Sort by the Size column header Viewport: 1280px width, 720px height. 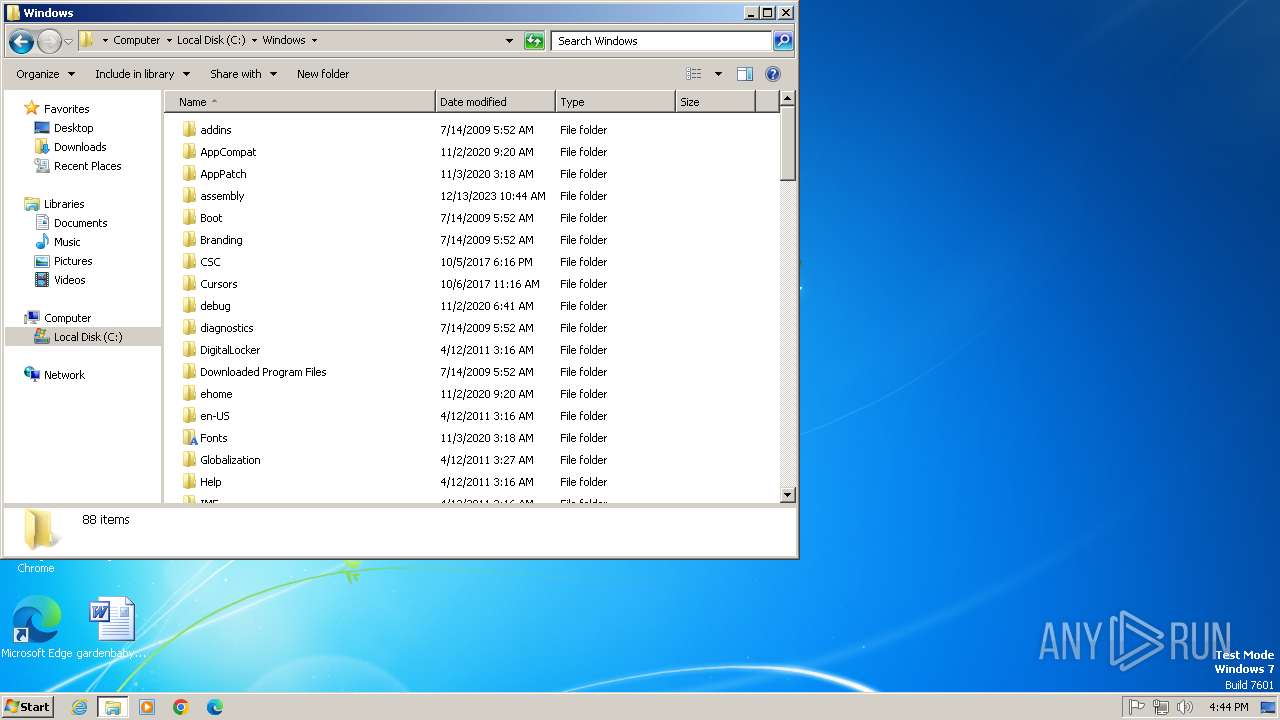[x=715, y=102]
